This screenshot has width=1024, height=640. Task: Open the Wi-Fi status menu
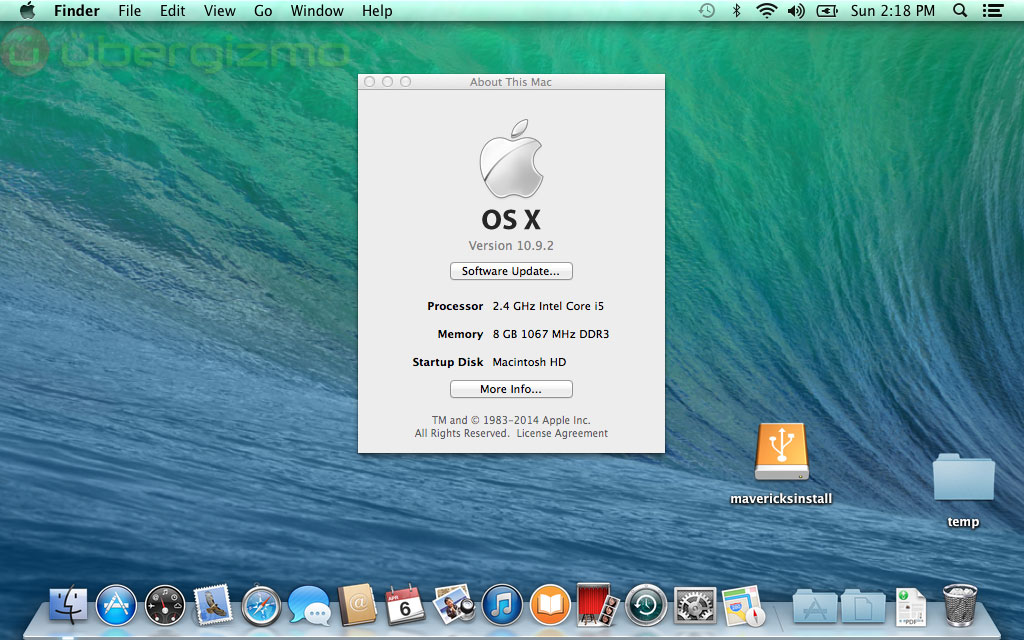coord(766,11)
